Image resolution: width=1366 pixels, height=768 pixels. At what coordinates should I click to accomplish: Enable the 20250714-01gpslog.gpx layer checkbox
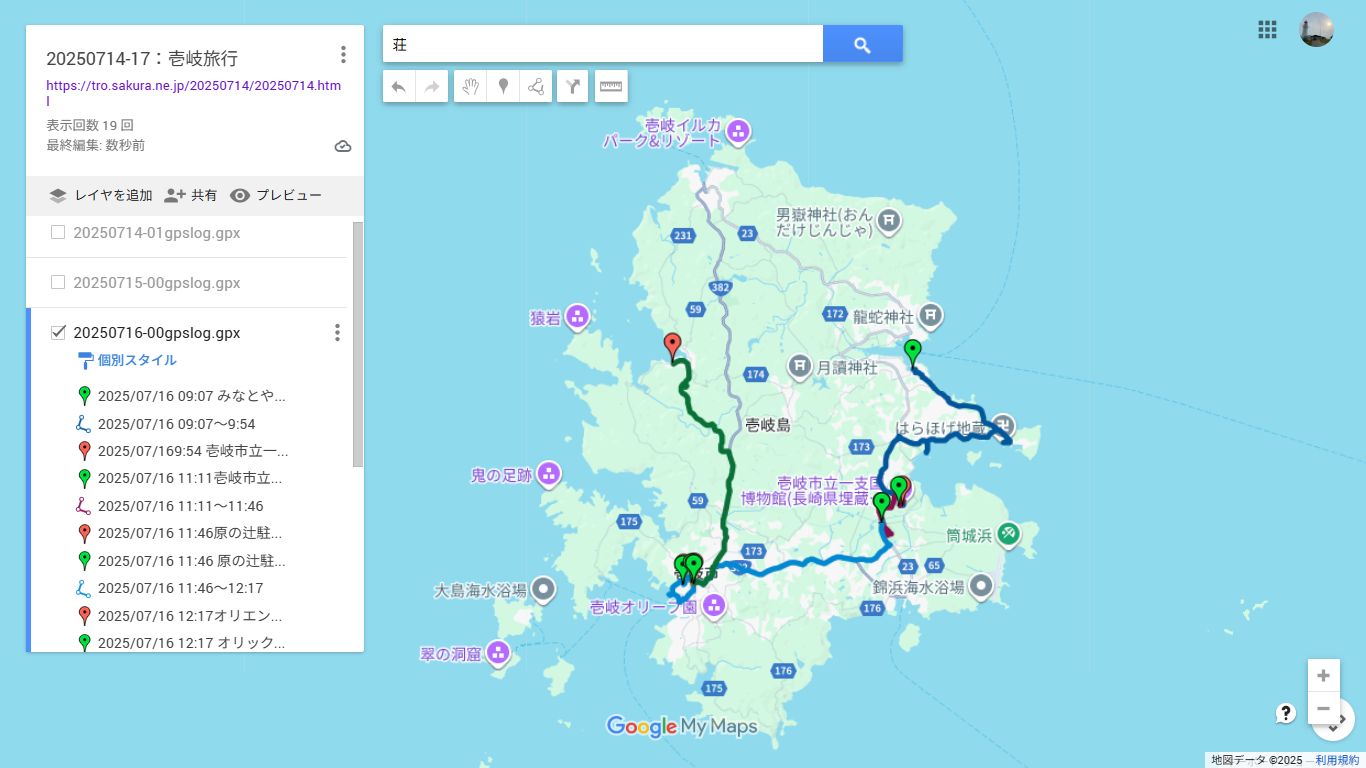point(58,233)
